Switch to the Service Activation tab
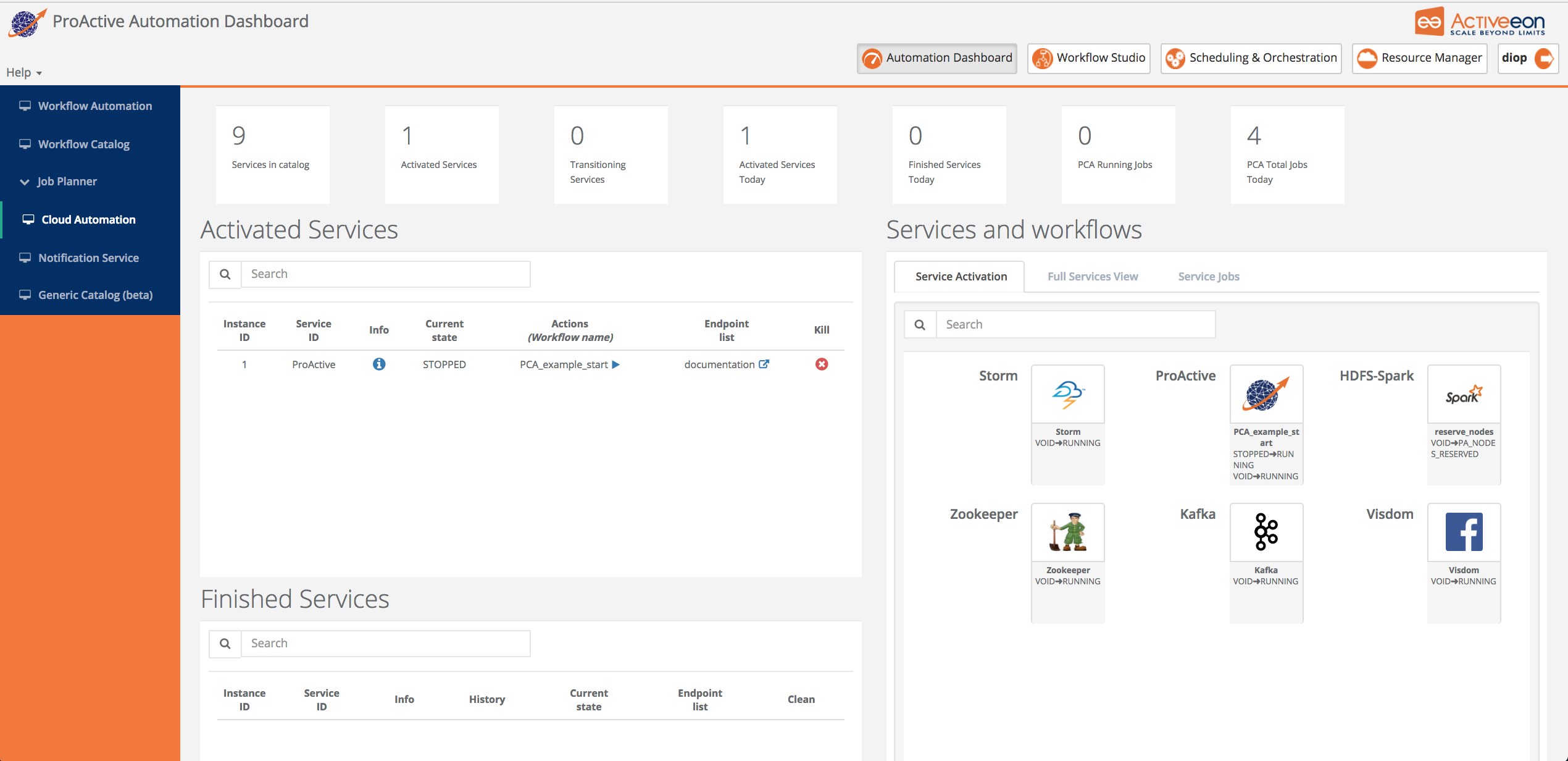The height and width of the screenshot is (761, 1568). coord(961,277)
